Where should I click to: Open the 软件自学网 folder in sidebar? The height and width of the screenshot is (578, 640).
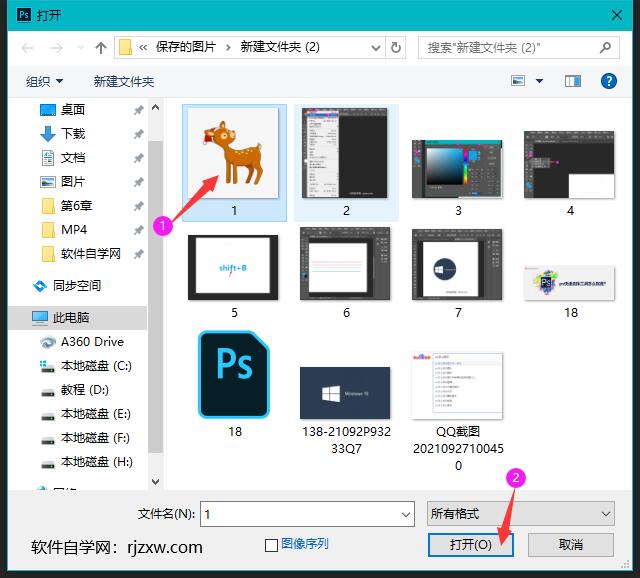[x=91, y=254]
